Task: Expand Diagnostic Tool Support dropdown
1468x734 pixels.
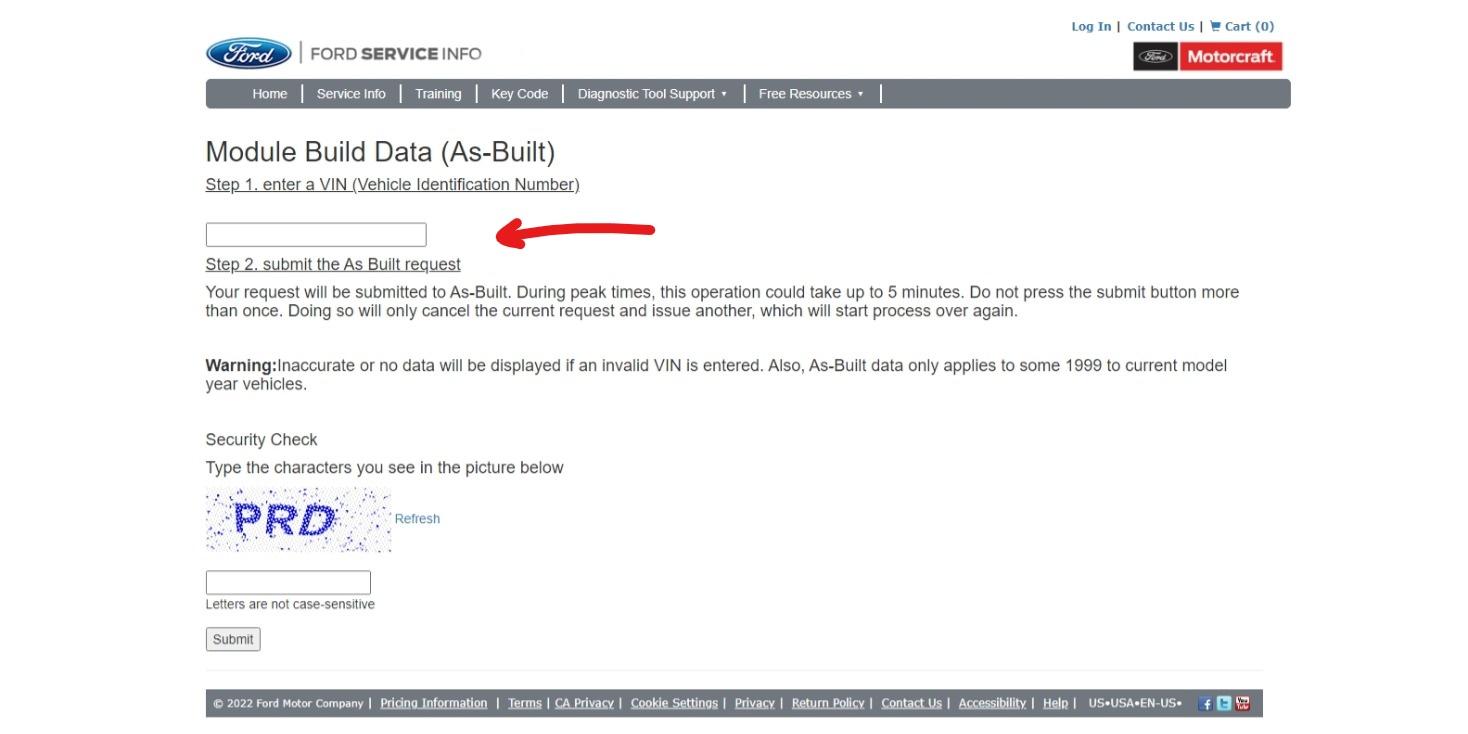Action: (x=652, y=94)
